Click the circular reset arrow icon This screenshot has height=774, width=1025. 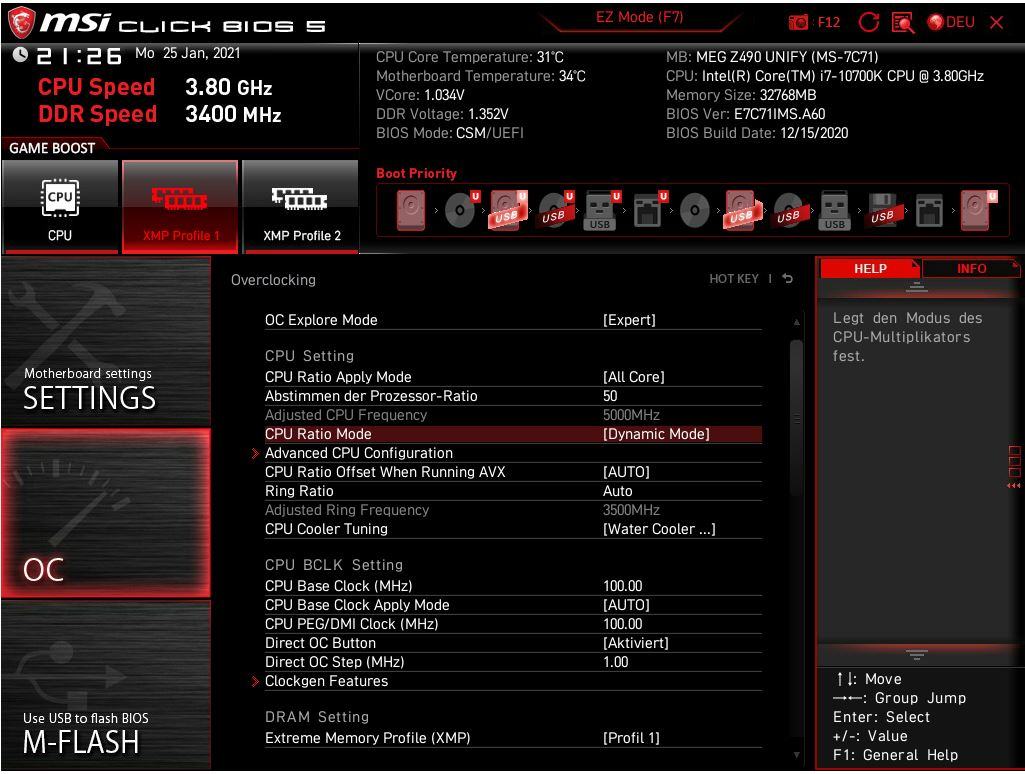point(868,22)
